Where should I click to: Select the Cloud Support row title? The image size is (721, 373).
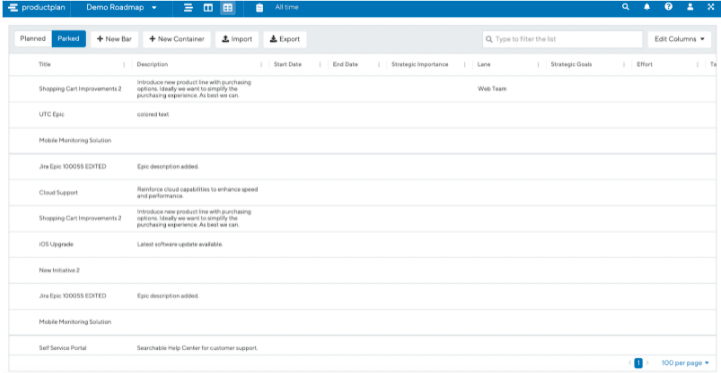(x=58, y=193)
